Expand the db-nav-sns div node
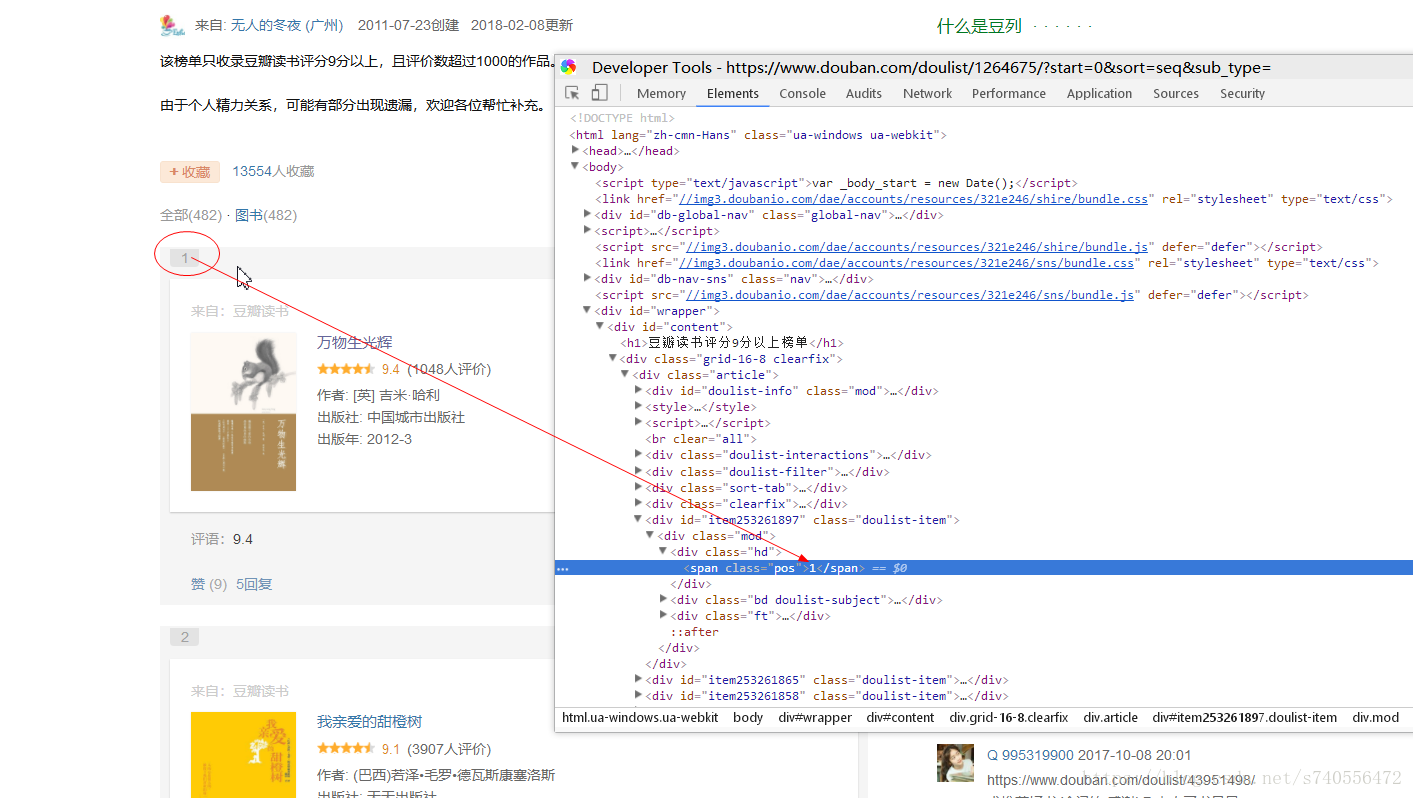The image size is (1413, 798). [587, 278]
